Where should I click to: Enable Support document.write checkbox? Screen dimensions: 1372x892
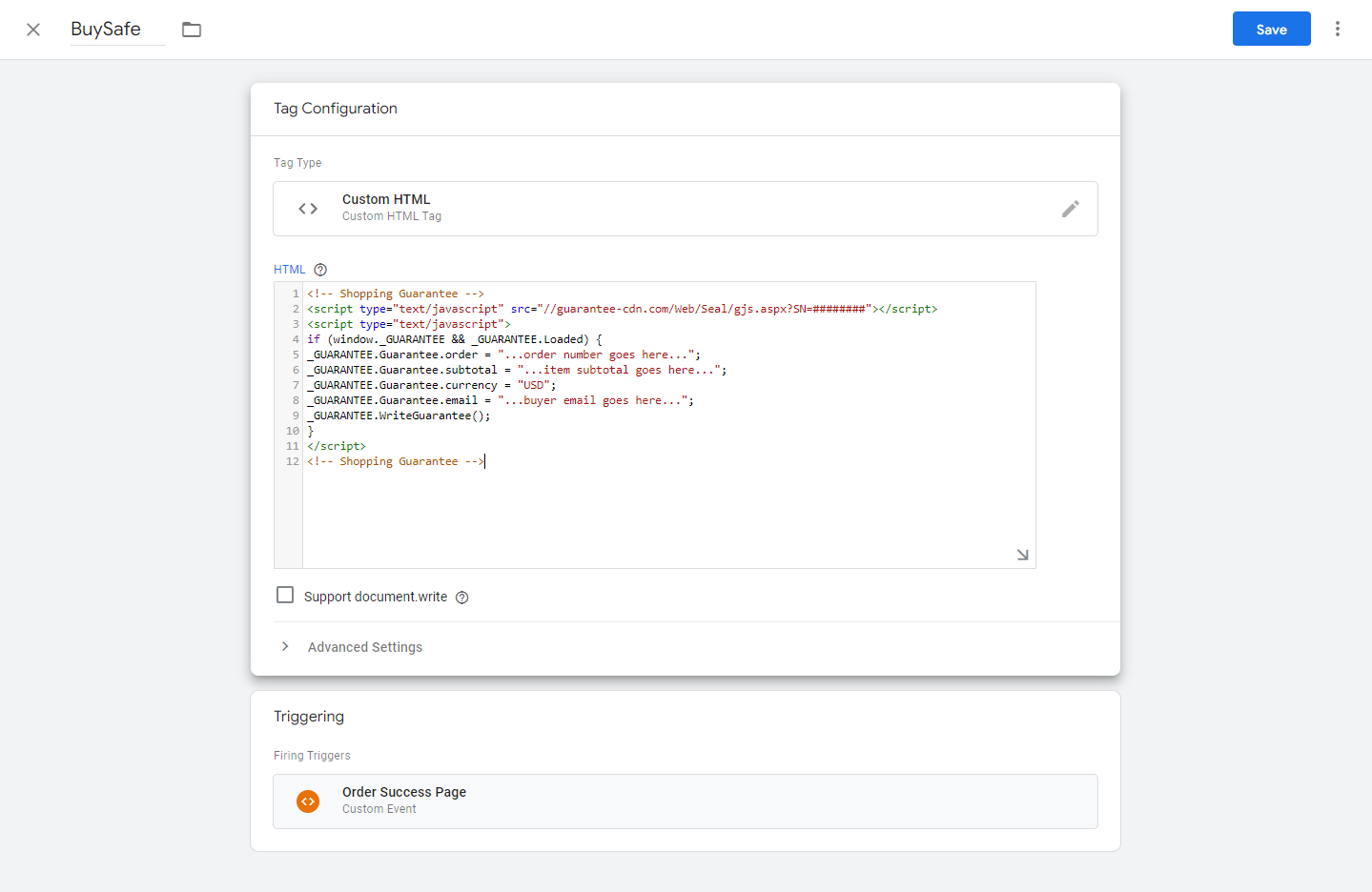pos(285,595)
